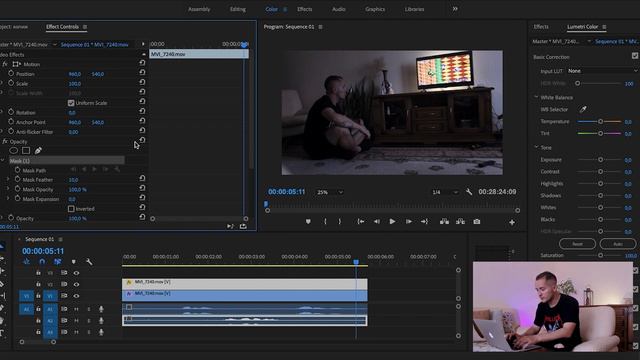
Task: Reset the Position parameter
Action: [x=142, y=72]
